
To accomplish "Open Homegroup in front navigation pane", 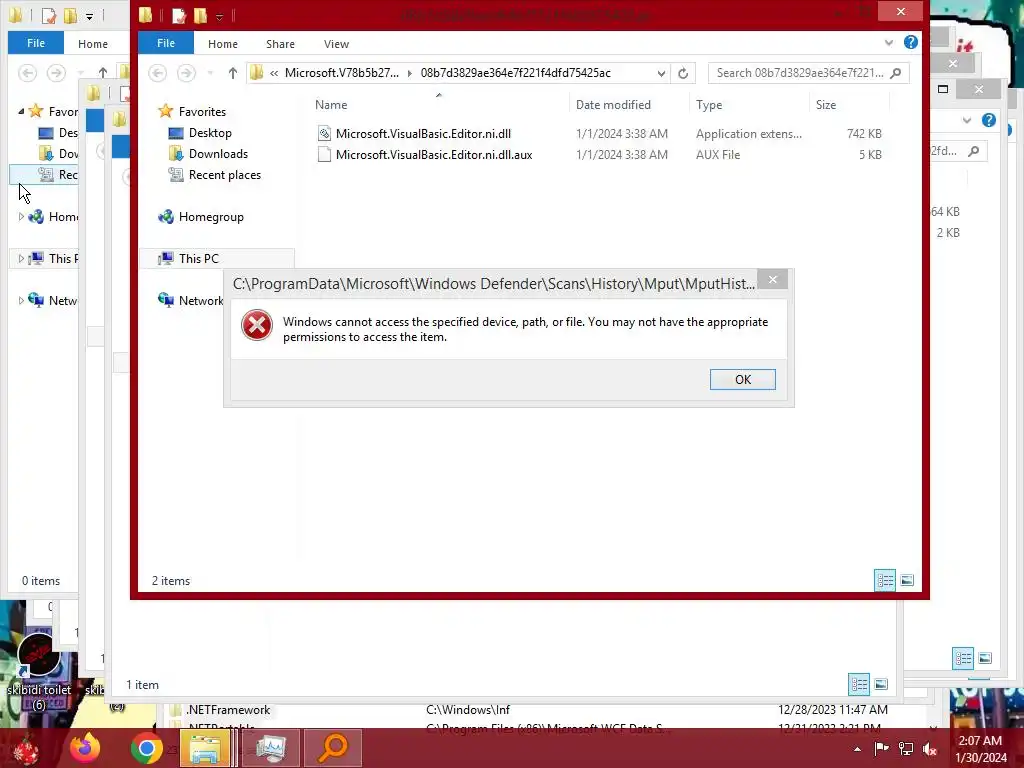I will 211,217.
